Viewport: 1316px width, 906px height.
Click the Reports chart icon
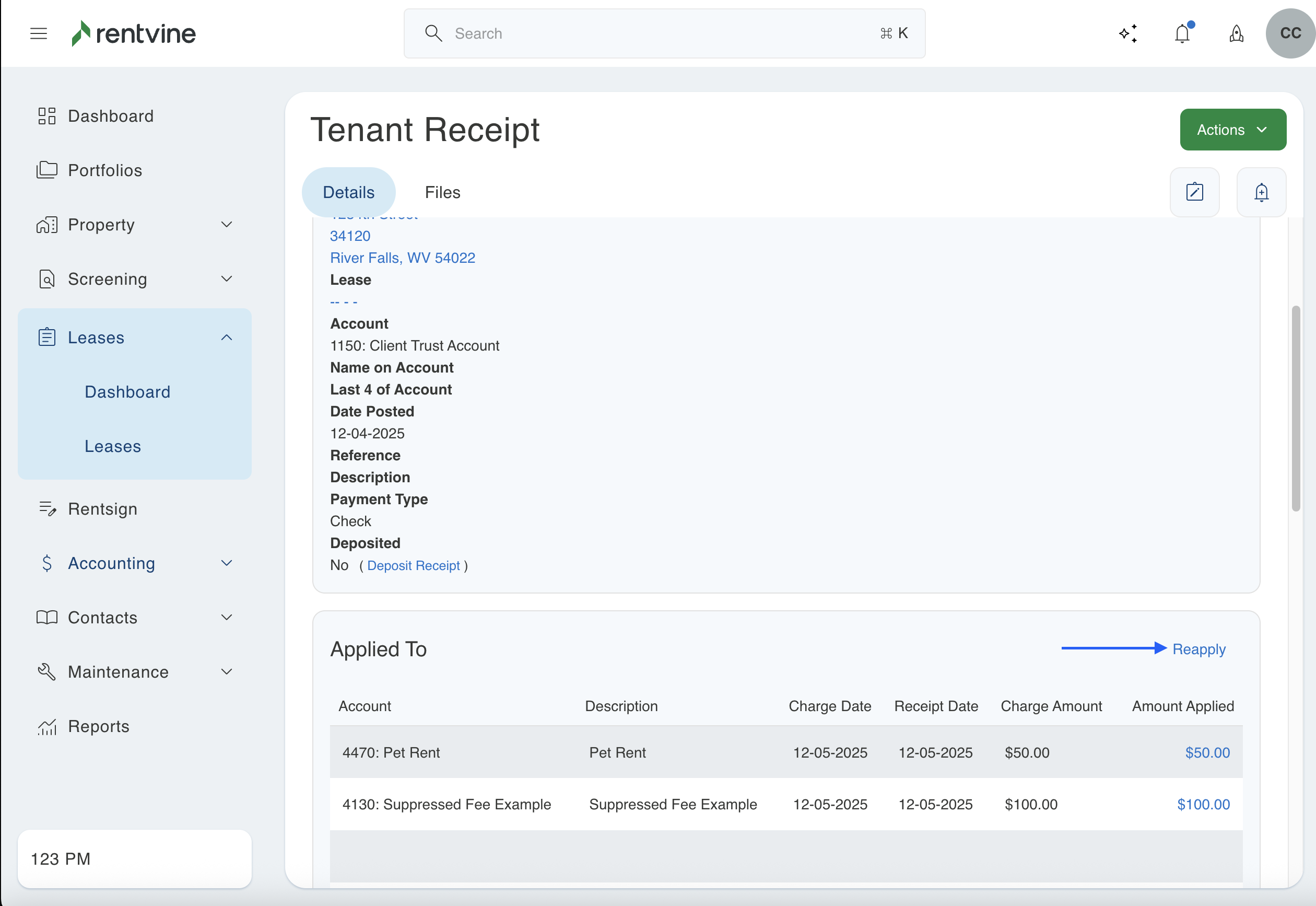pos(47,726)
